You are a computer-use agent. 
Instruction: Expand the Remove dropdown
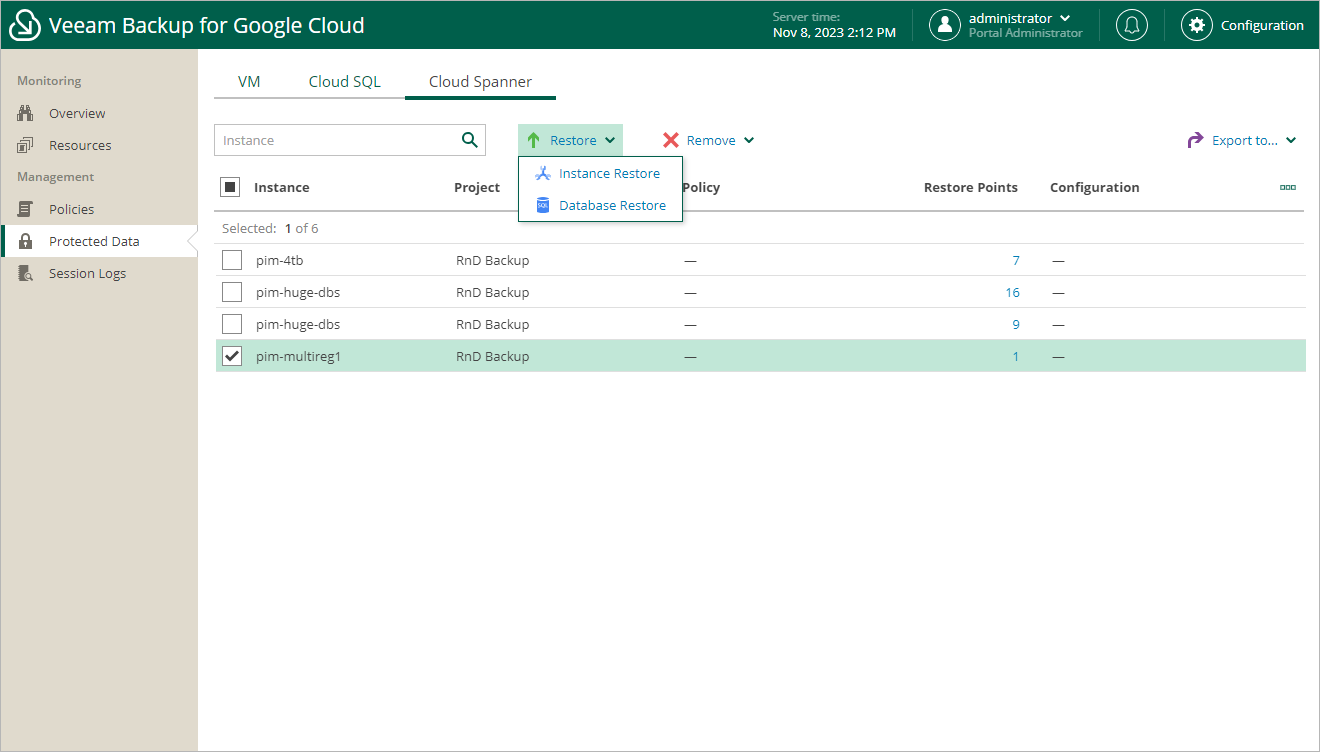(709, 140)
